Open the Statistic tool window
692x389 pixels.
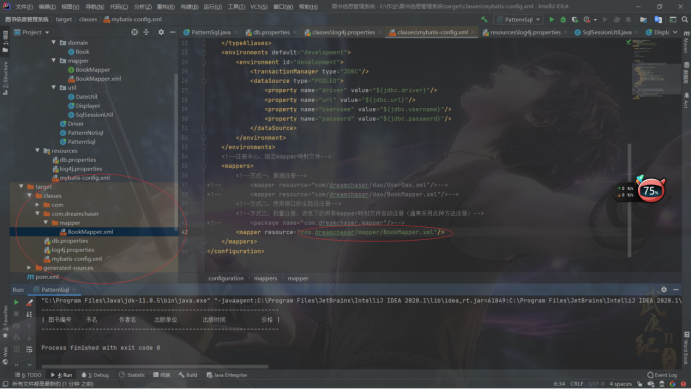click(x=132, y=375)
